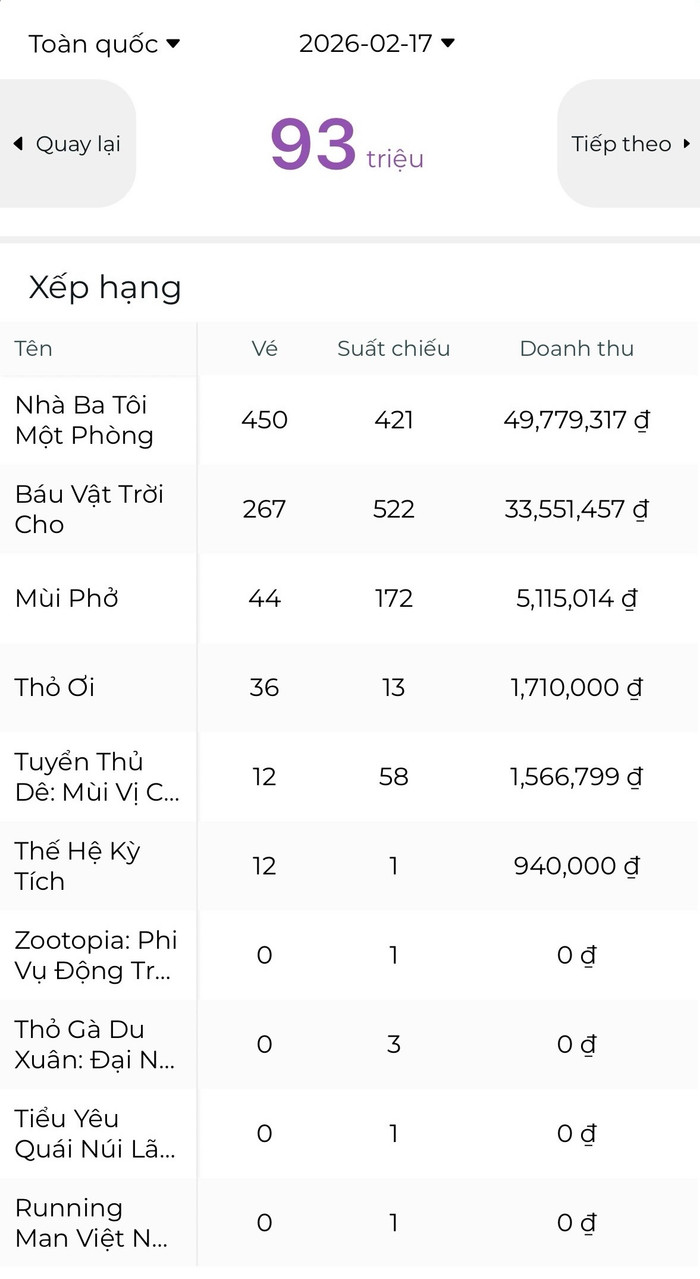
Task: Go to next day with Tiếp theo
Action: pos(630,144)
